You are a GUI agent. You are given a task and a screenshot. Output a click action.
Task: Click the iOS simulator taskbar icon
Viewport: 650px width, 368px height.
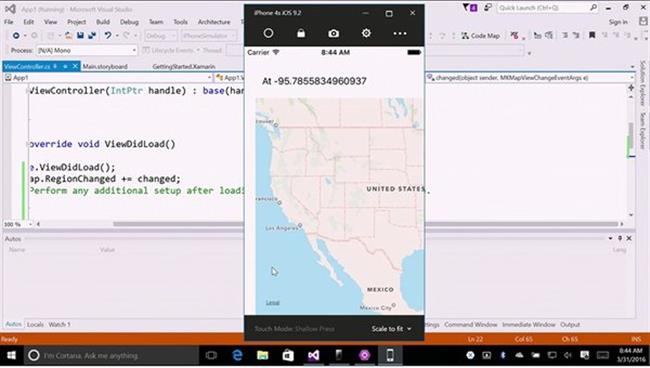[x=390, y=355]
